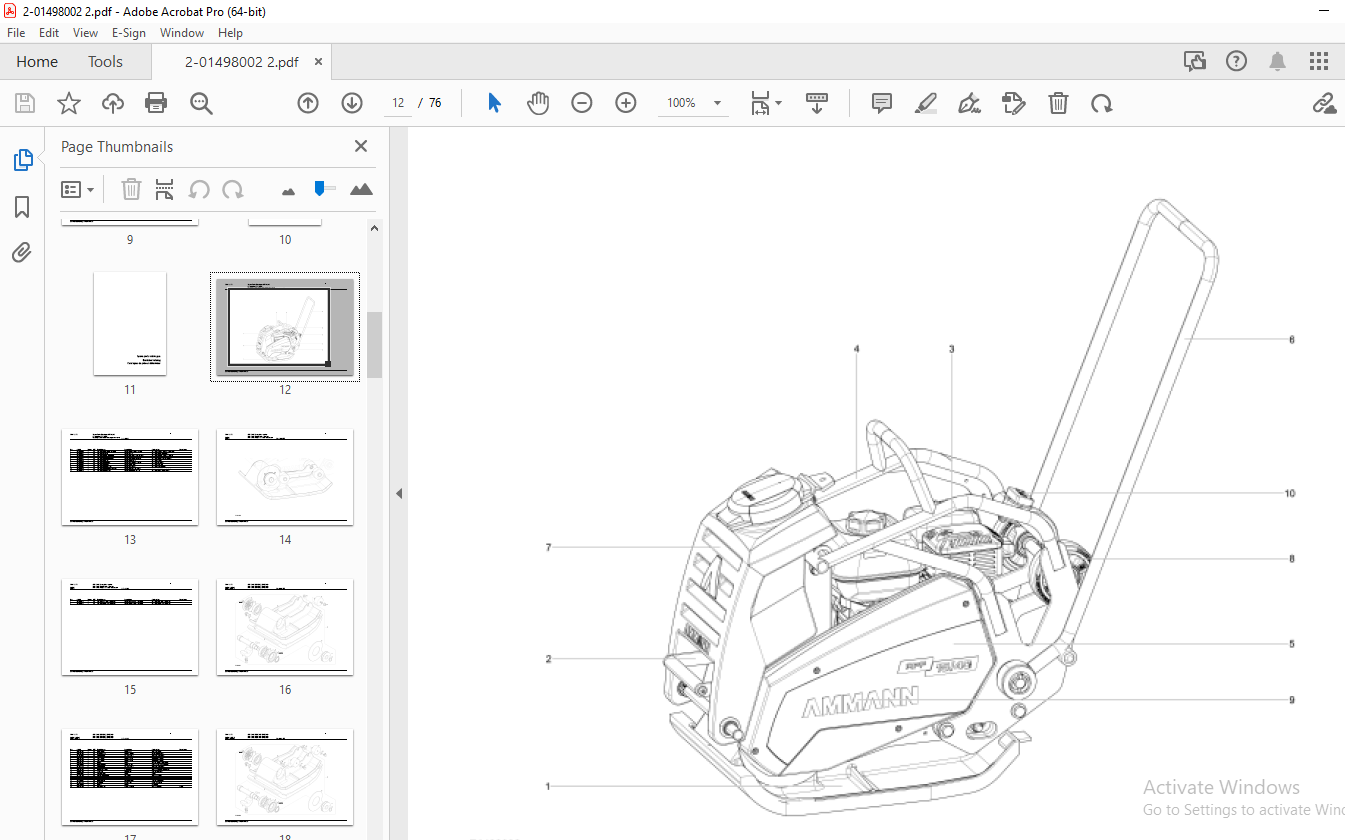Select page 16 thumbnail
The height and width of the screenshot is (840, 1345).
click(x=285, y=627)
